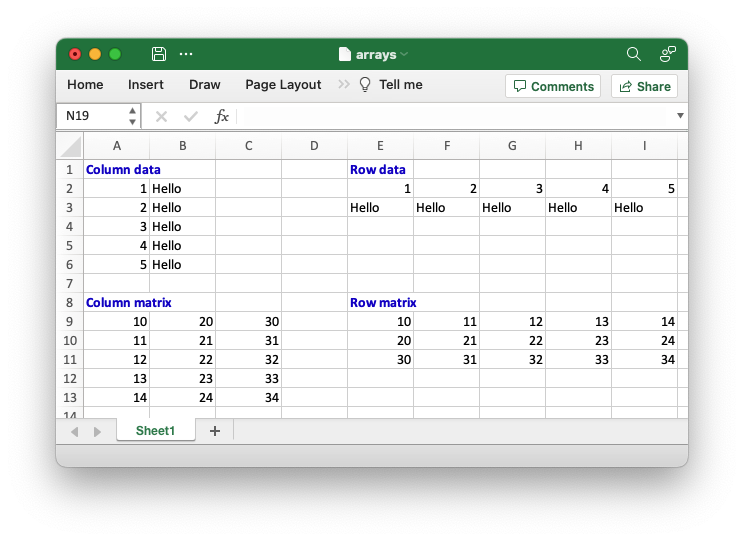The height and width of the screenshot is (541, 744).
Task: Select column D header
Action: 315,146
